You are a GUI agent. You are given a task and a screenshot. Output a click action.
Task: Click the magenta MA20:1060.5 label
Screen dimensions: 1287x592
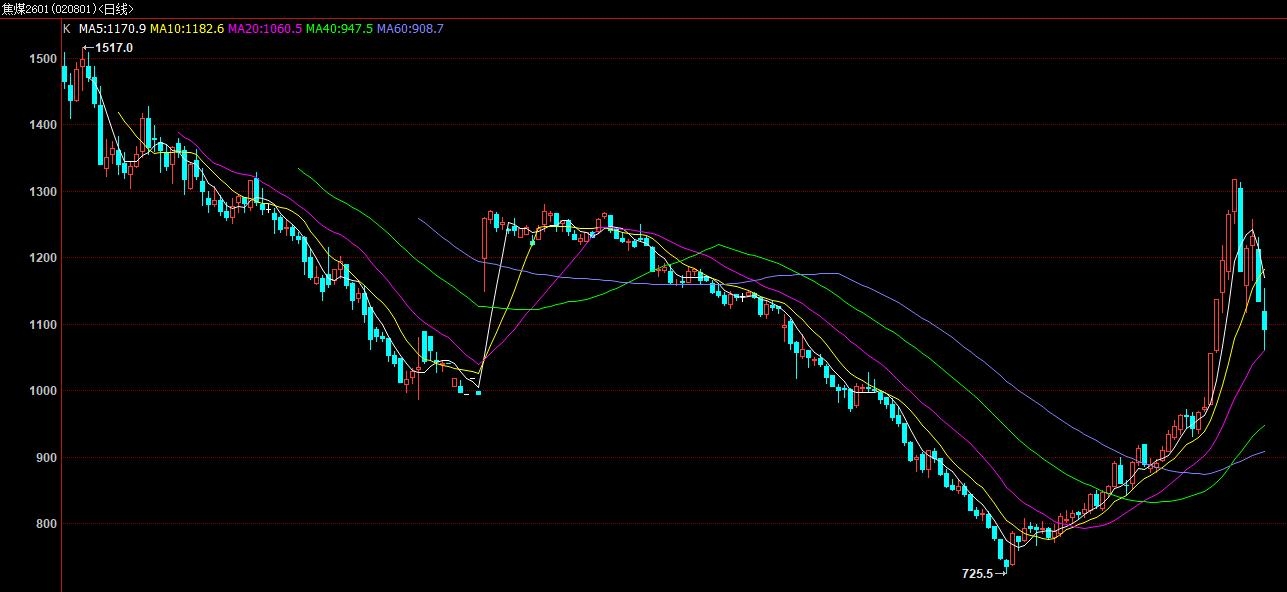pos(265,29)
